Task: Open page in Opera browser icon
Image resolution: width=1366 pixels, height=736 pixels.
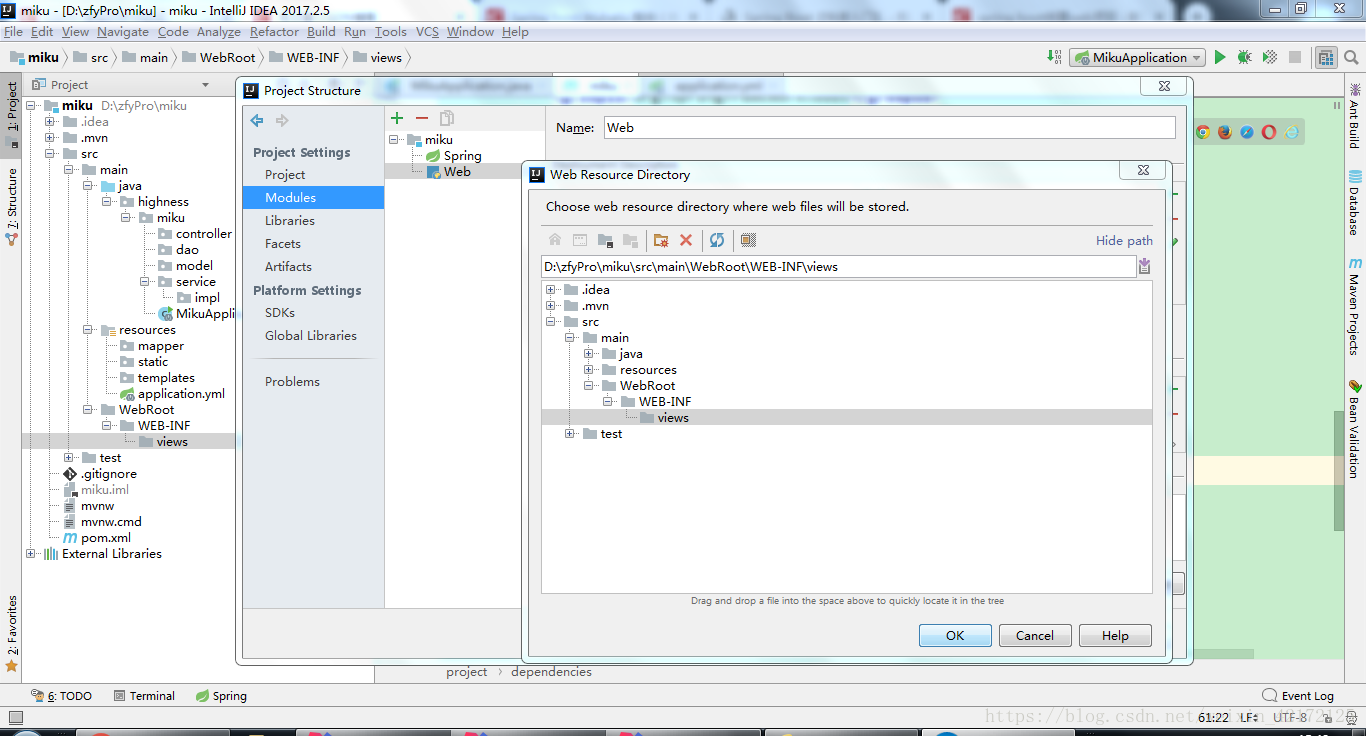Action: click(1269, 132)
